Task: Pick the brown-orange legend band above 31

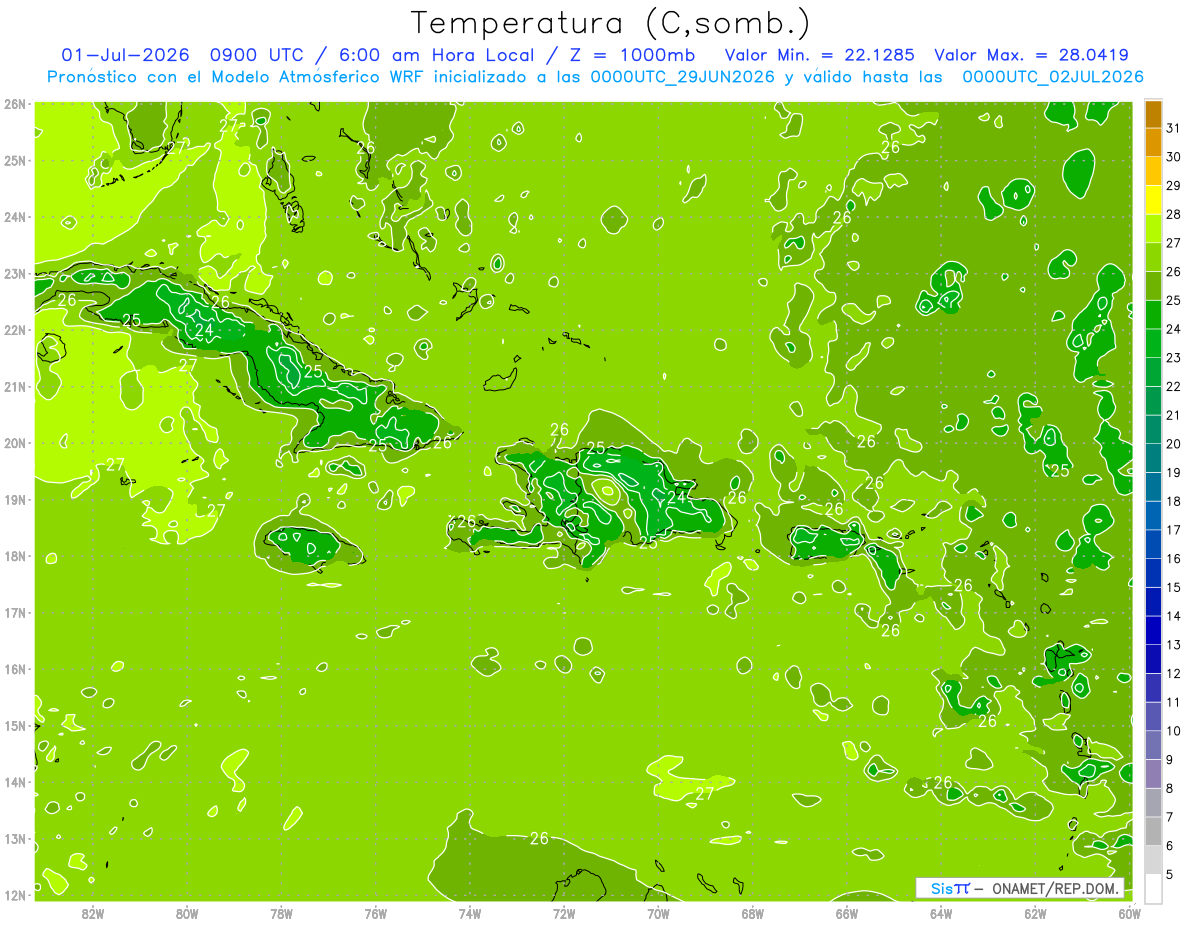Action: (1153, 115)
